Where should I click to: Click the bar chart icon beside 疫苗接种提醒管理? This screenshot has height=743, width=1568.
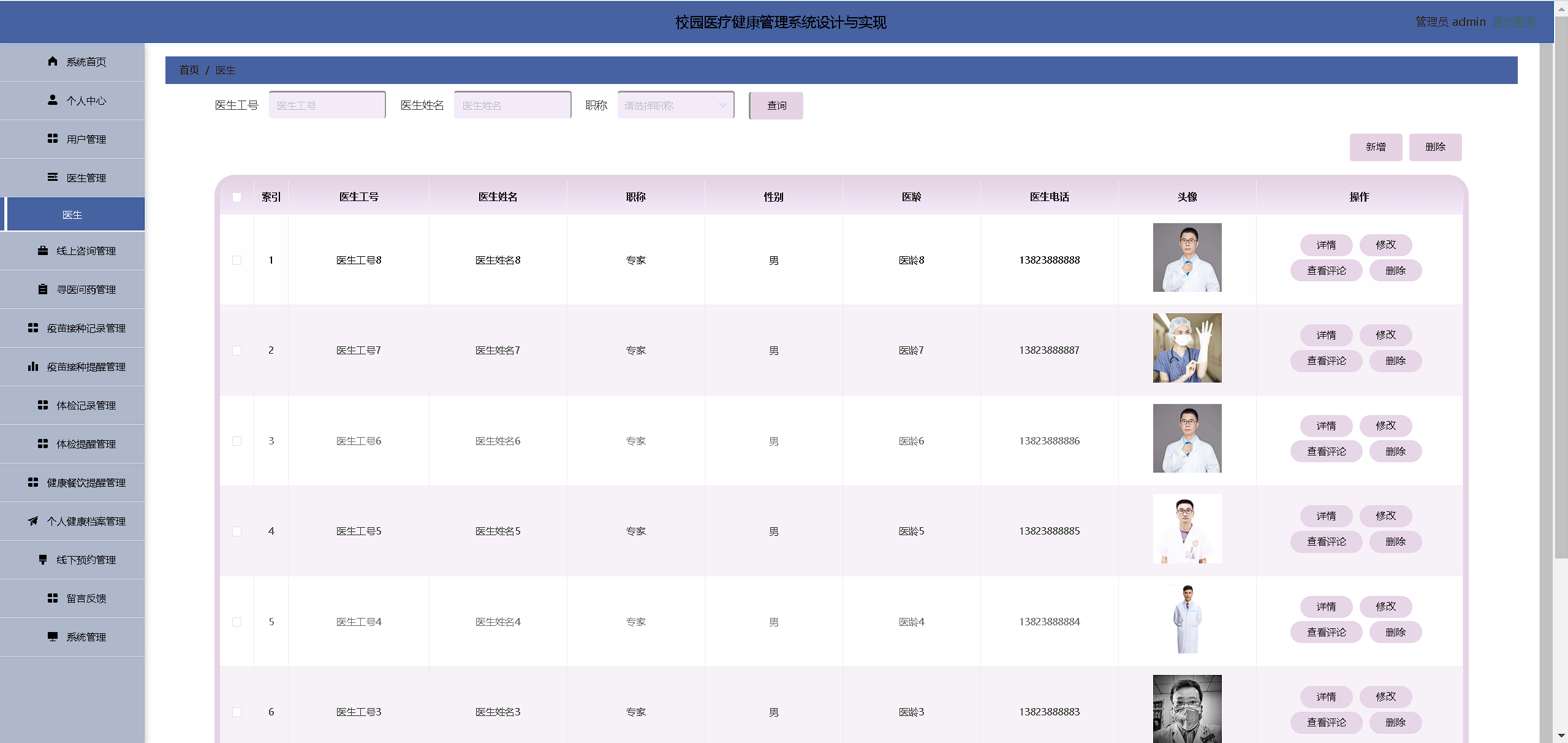[33, 367]
